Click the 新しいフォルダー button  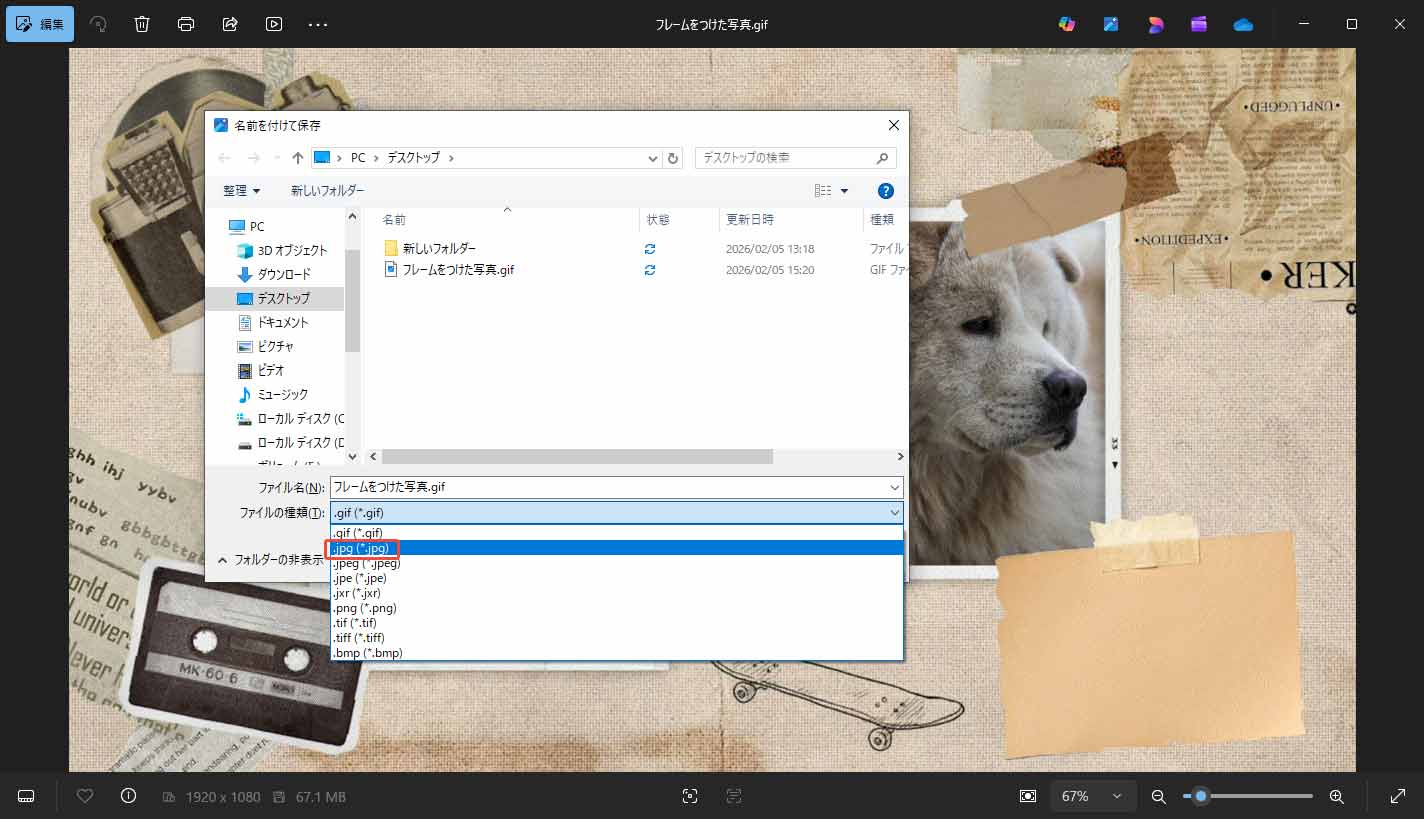click(327, 190)
